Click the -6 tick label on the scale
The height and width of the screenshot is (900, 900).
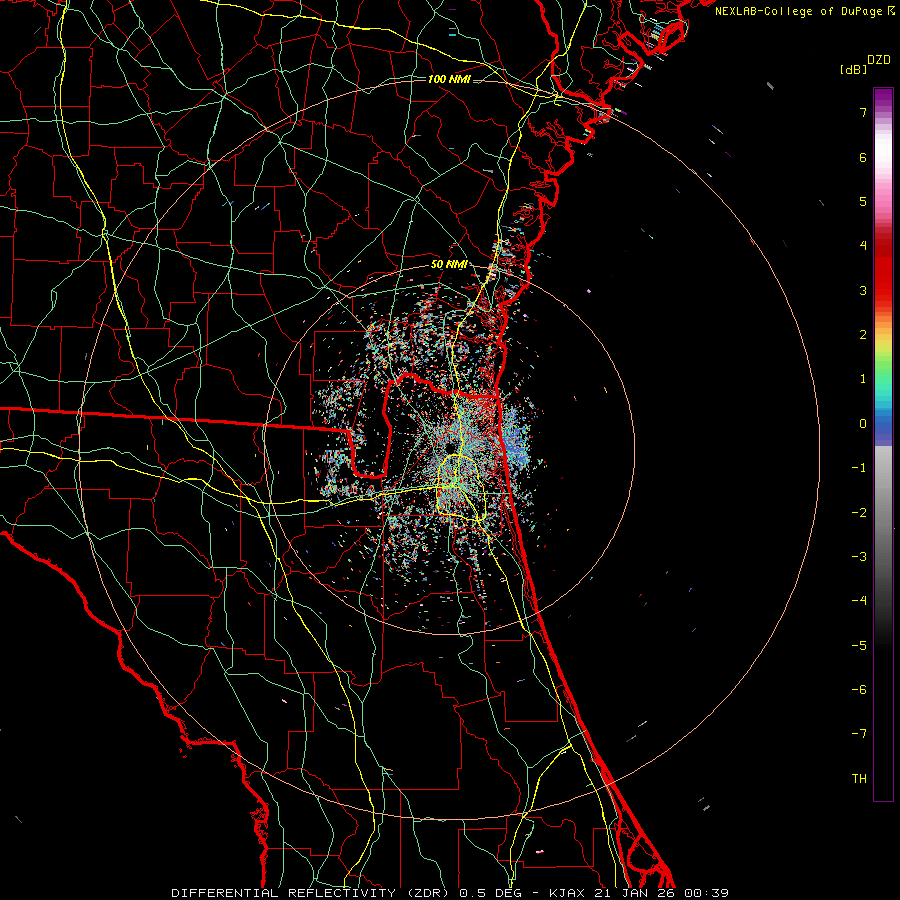(859, 690)
